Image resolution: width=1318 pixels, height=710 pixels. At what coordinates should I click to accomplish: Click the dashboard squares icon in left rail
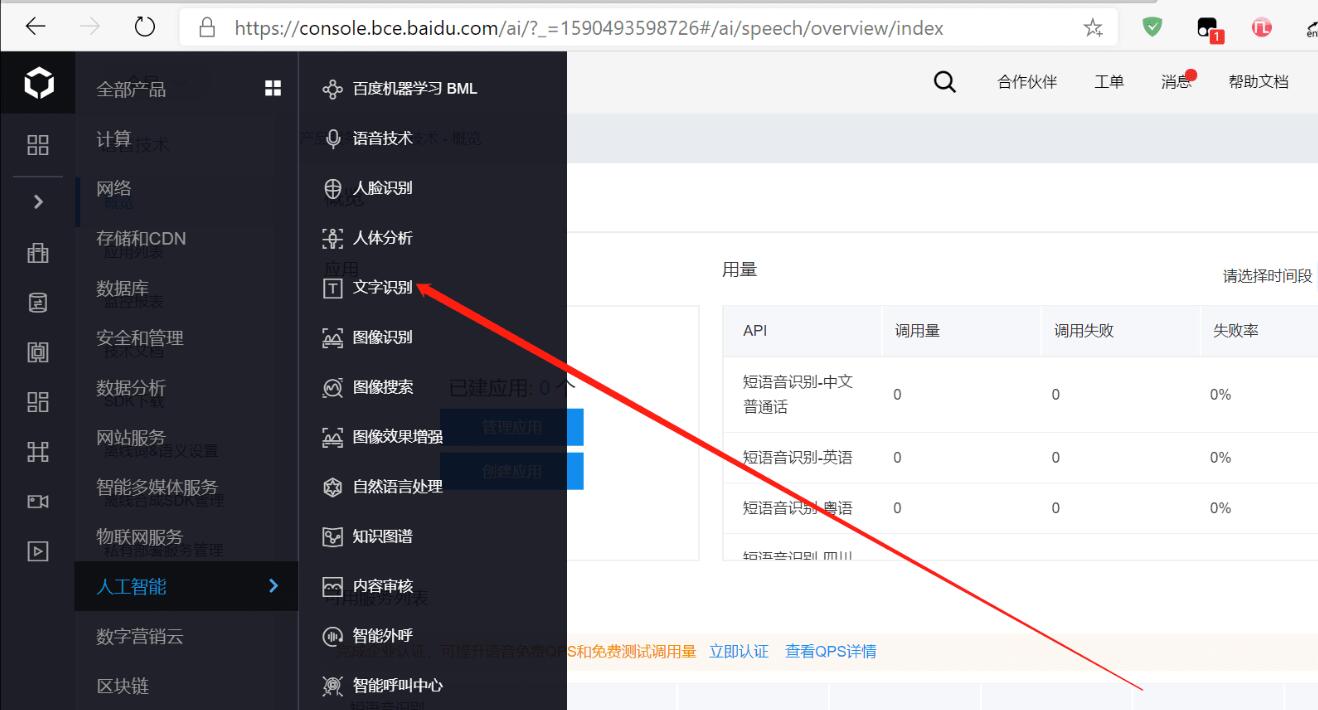[x=37, y=144]
